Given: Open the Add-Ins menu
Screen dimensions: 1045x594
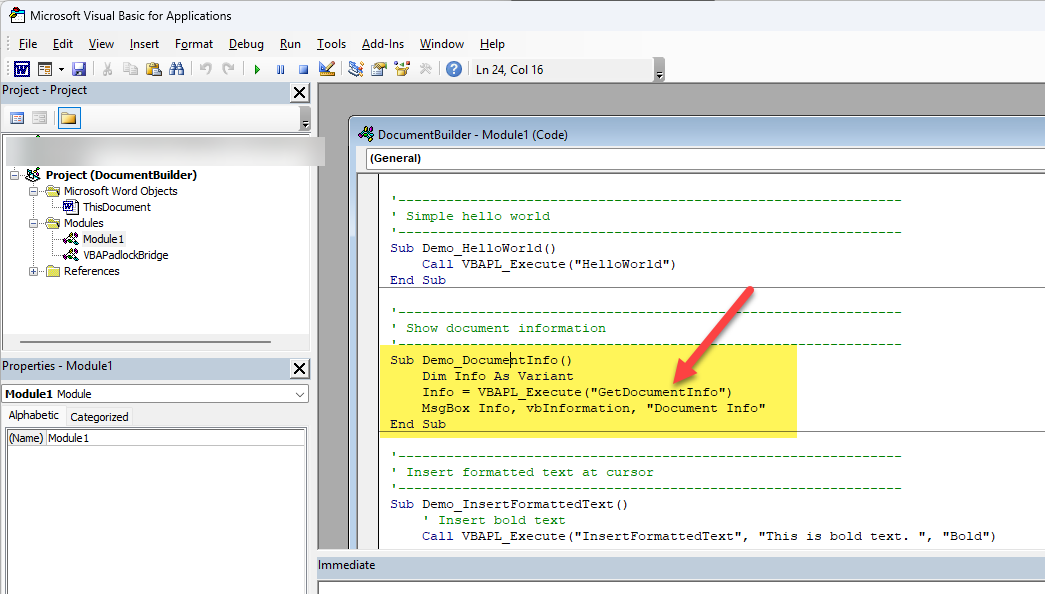Looking at the screenshot, I should pos(382,44).
